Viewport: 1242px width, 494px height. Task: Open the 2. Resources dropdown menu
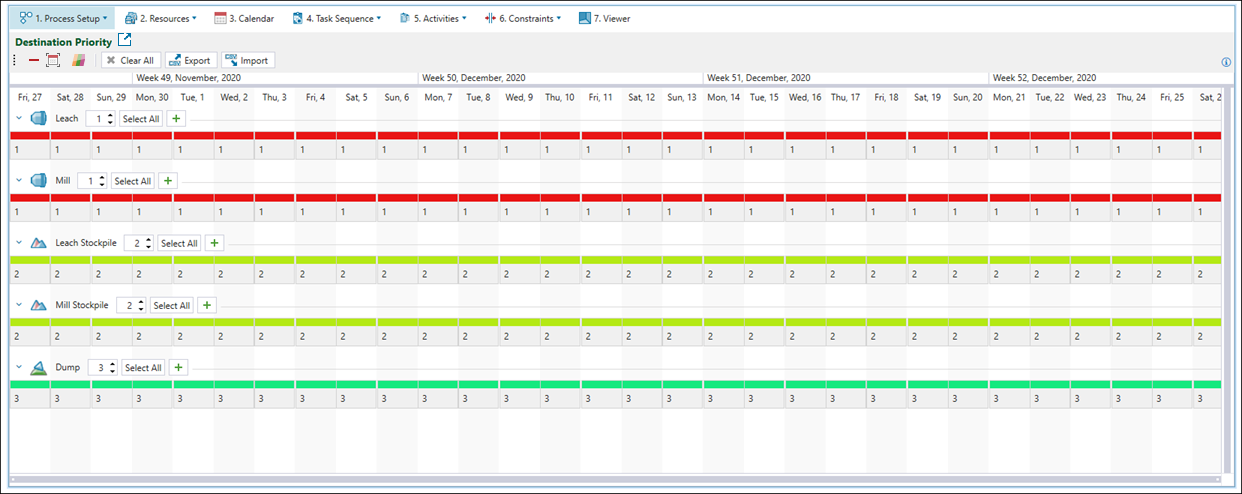(160, 18)
